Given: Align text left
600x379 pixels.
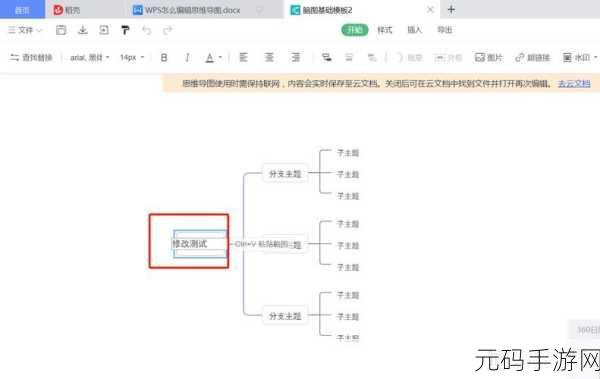Looking at the screenshot, I should (x=243, y=57).
